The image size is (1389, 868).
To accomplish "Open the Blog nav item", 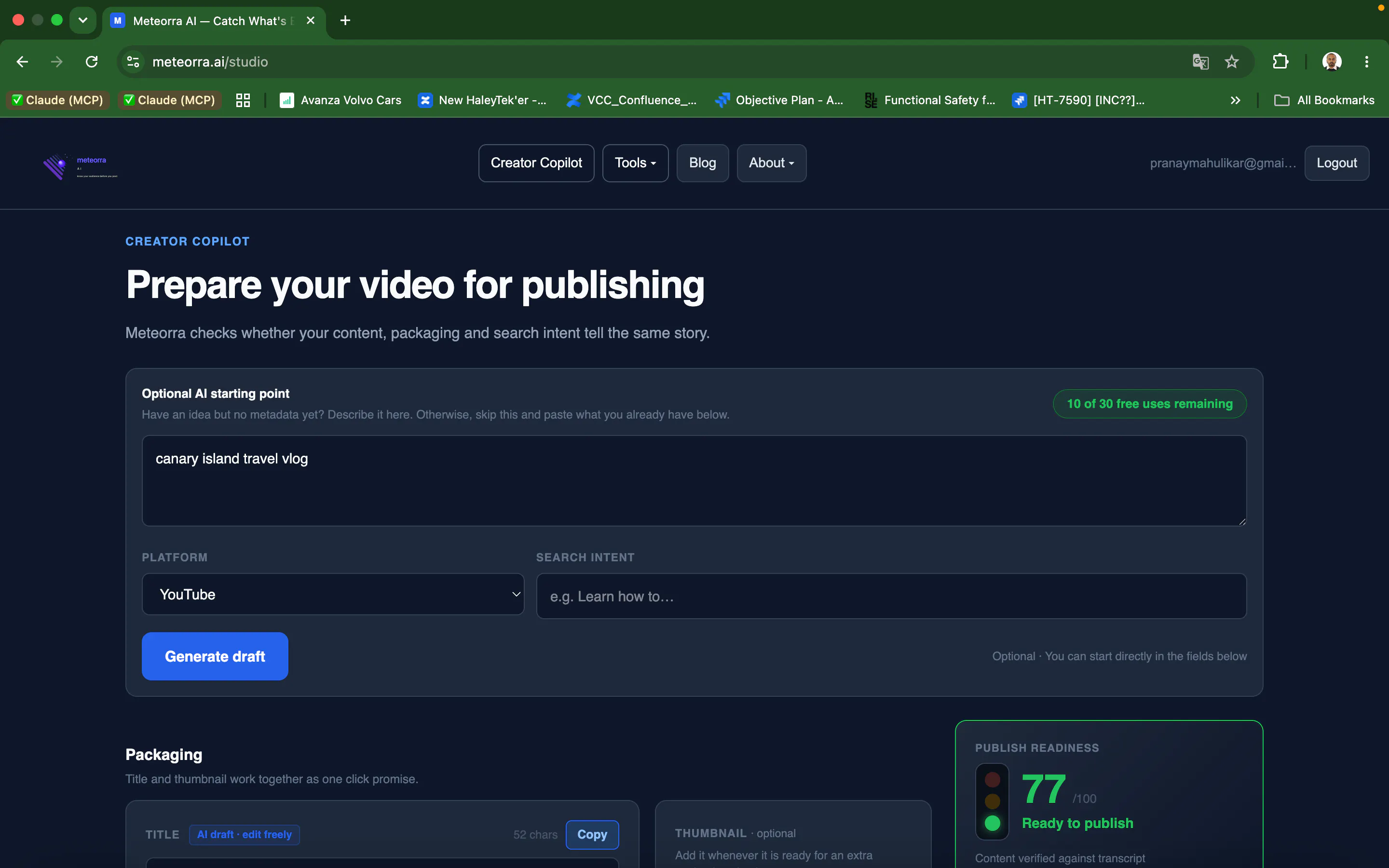I will (703, 163).
